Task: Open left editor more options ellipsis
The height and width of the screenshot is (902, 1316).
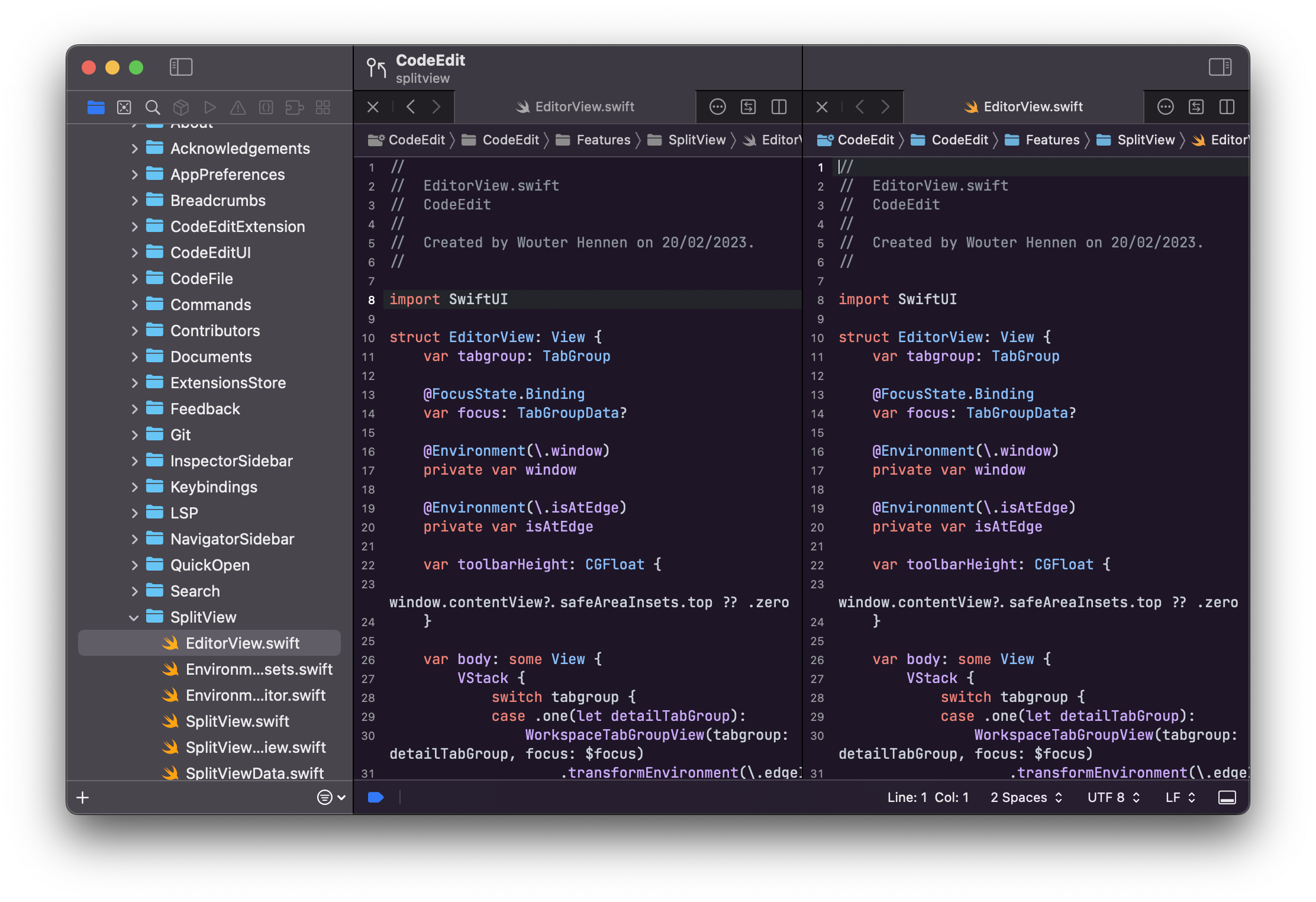Action: click(718, 107)
